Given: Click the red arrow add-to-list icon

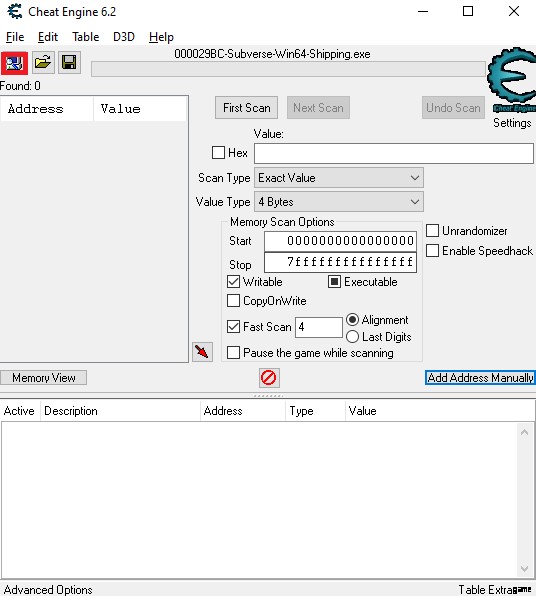Looking at the screenshot, I should (202, 352).
